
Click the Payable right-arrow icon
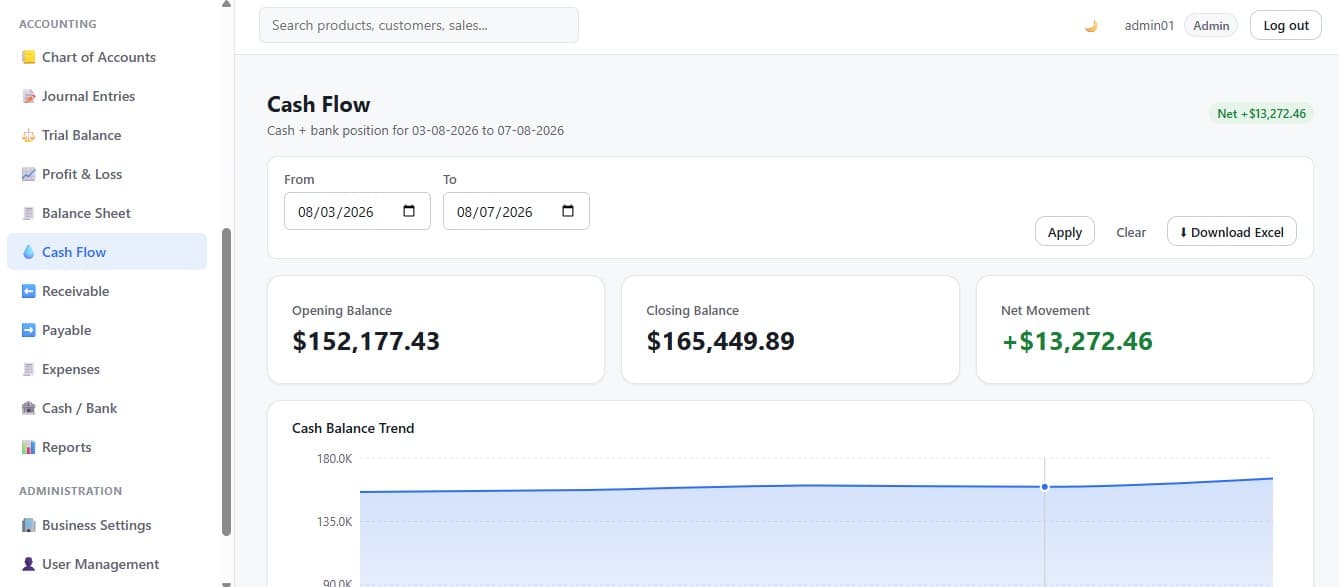28,330
